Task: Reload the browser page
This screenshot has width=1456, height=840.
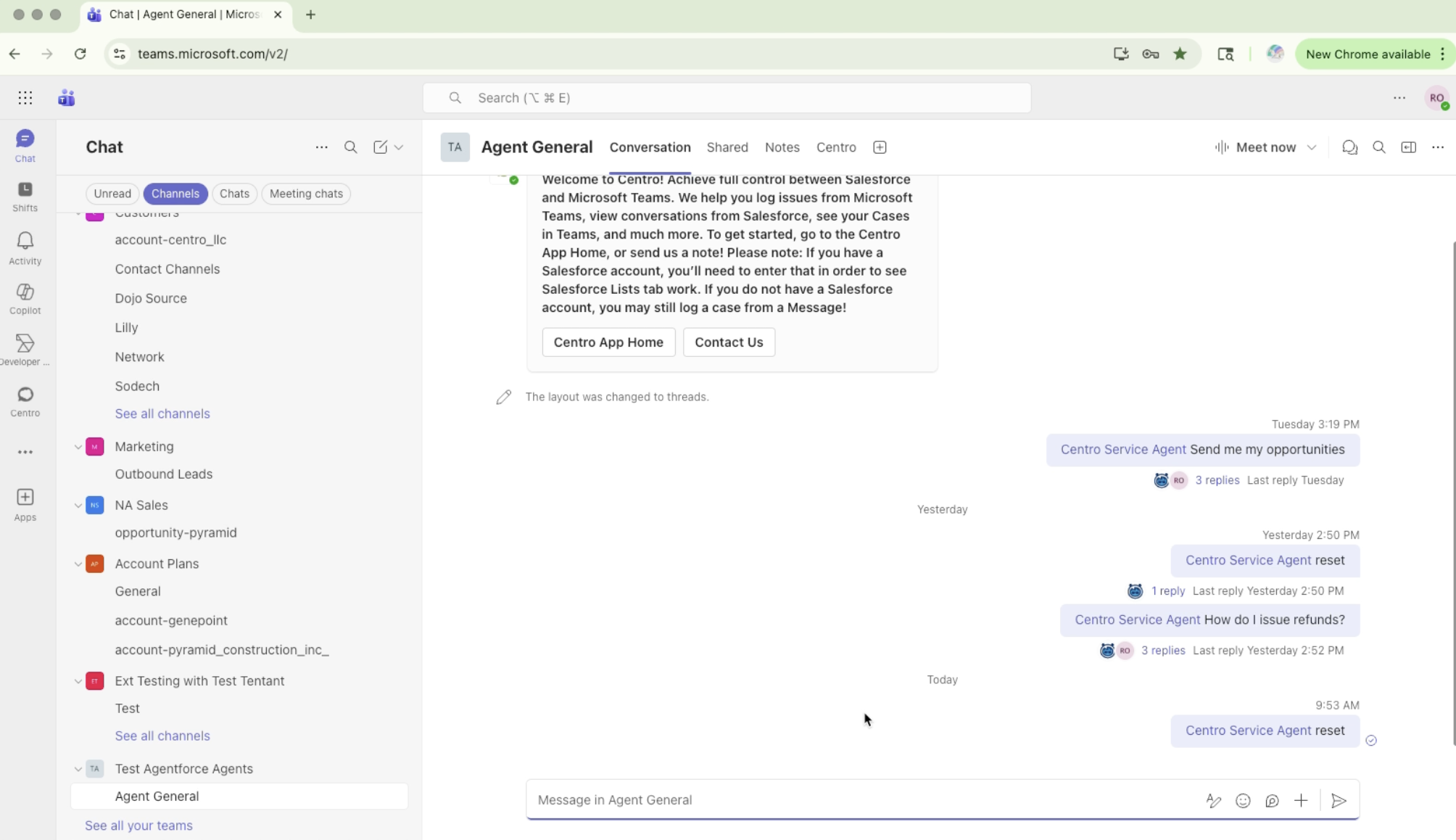Action: click(x=80, y=54)
